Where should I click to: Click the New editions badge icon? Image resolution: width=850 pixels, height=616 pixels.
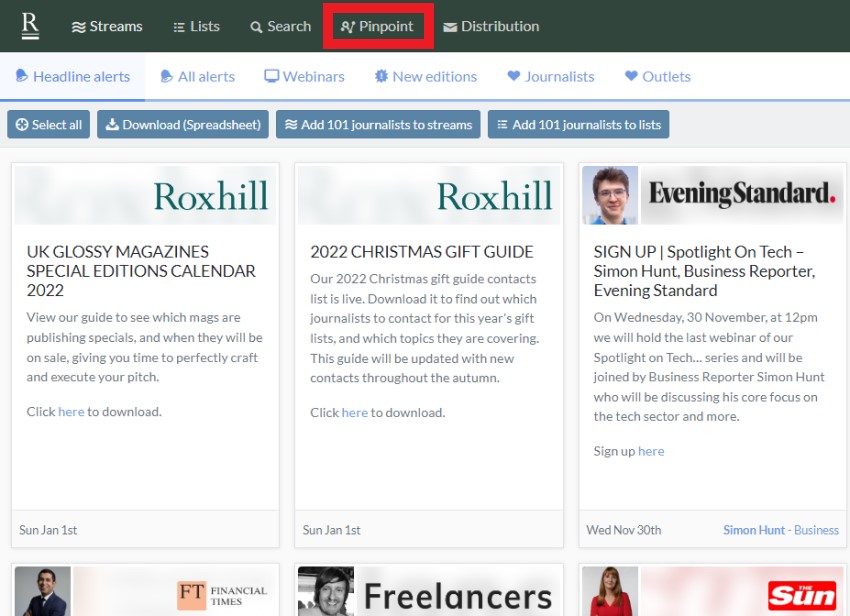click(382, 76)
